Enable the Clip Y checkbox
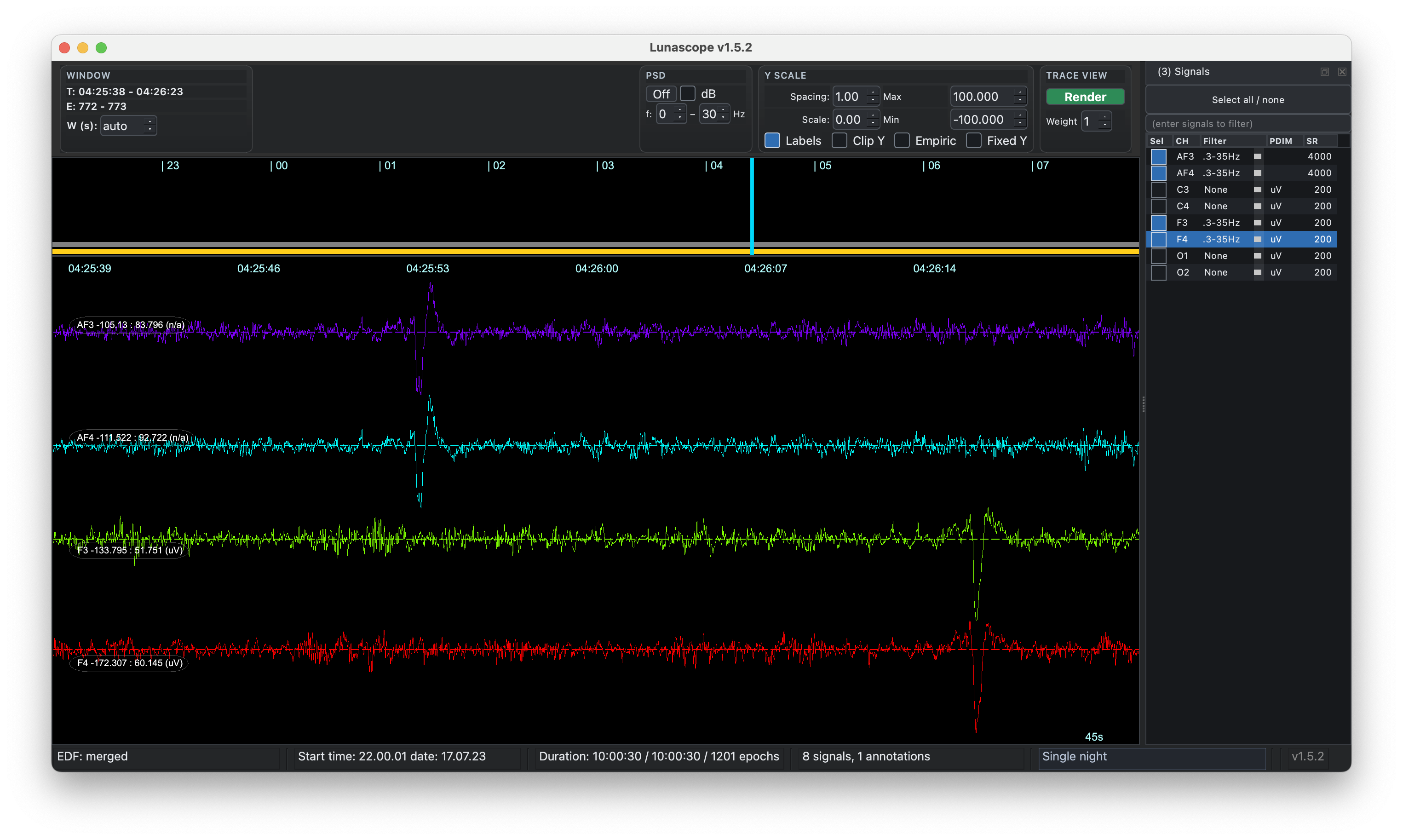Image resolution: width=1403 pixels, height=840 pixels. pos(839,140)
